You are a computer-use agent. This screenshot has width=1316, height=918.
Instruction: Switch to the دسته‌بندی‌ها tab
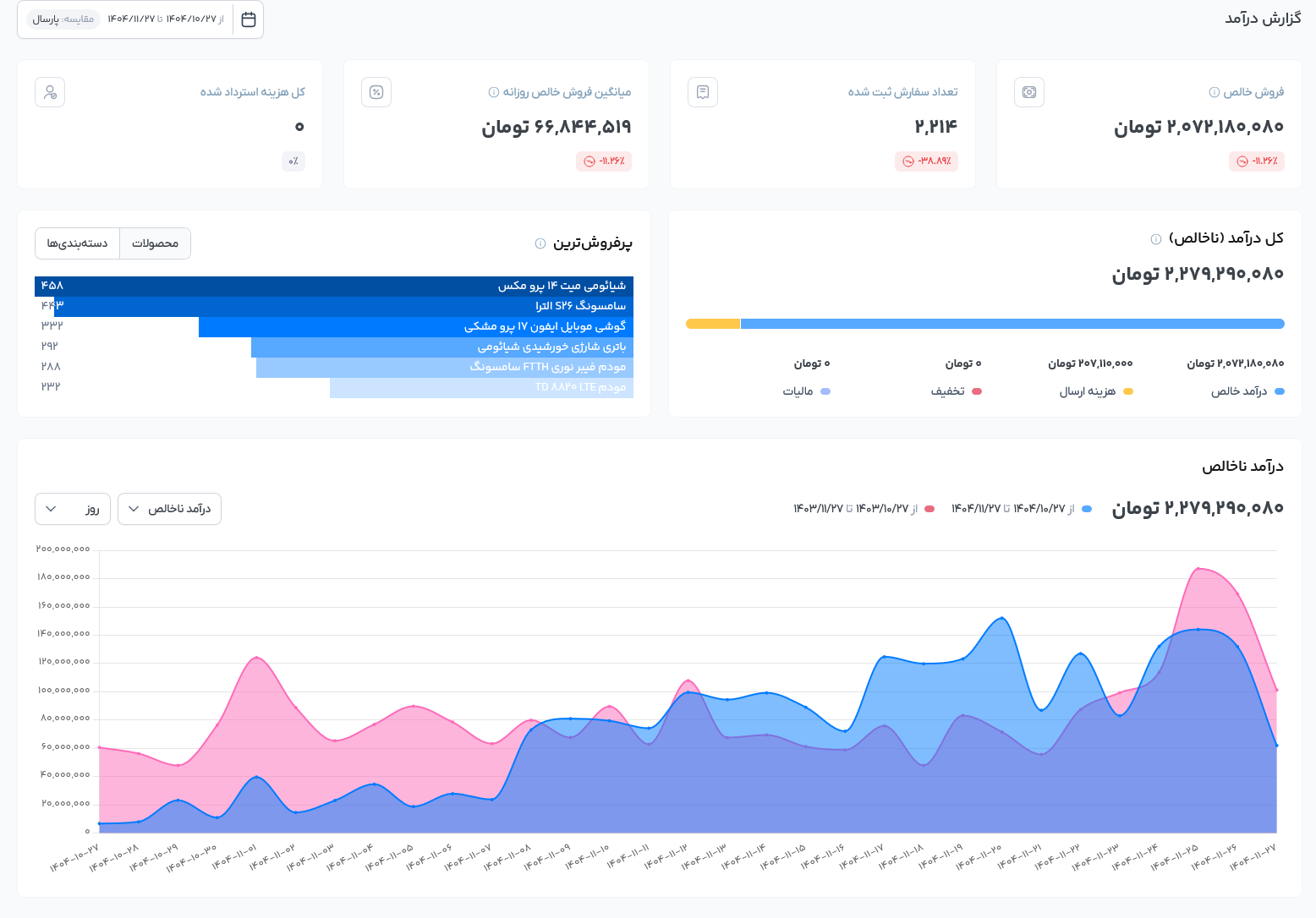tap(77, 243)
